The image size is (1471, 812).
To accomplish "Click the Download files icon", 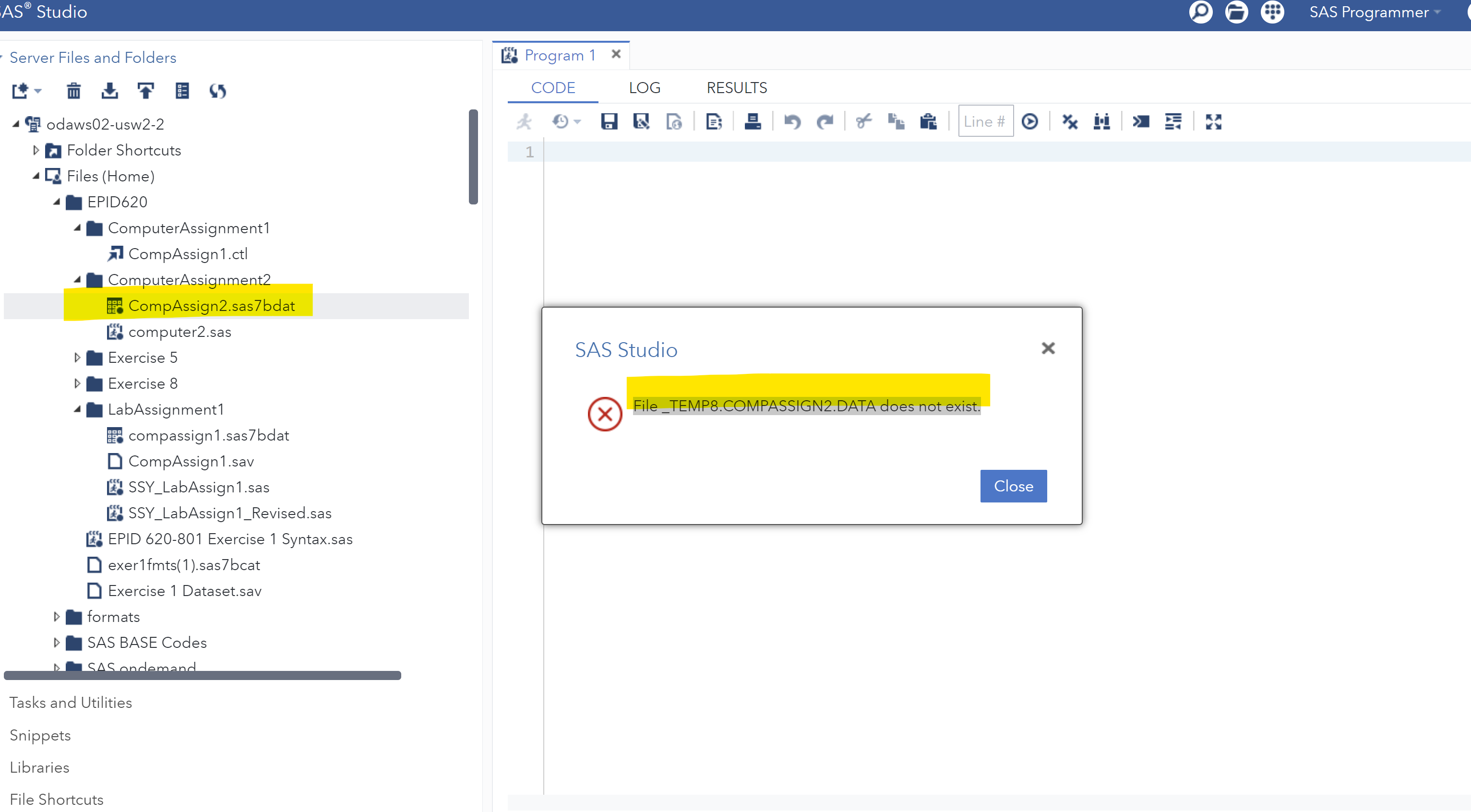I will coord(109,91).
